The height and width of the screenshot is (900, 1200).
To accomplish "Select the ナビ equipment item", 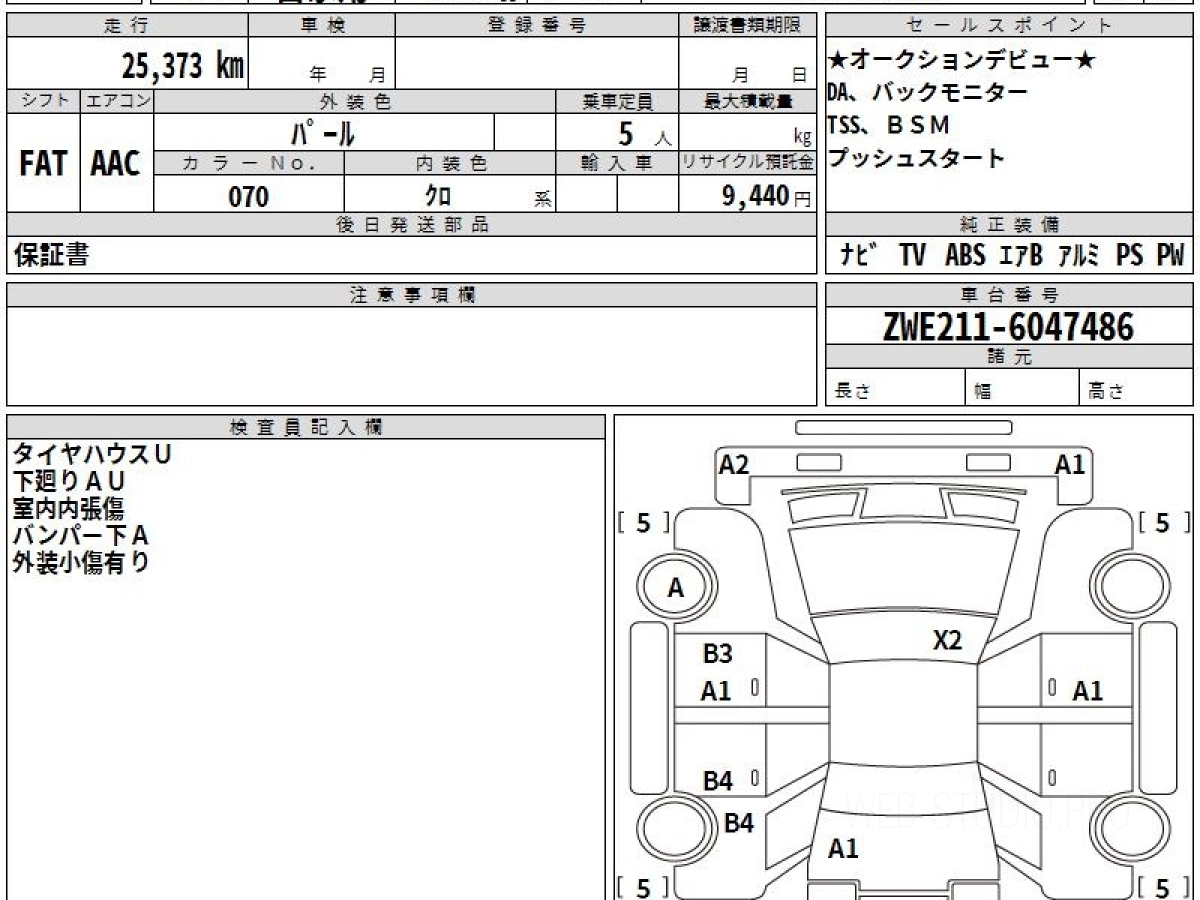I will point(859,255).
